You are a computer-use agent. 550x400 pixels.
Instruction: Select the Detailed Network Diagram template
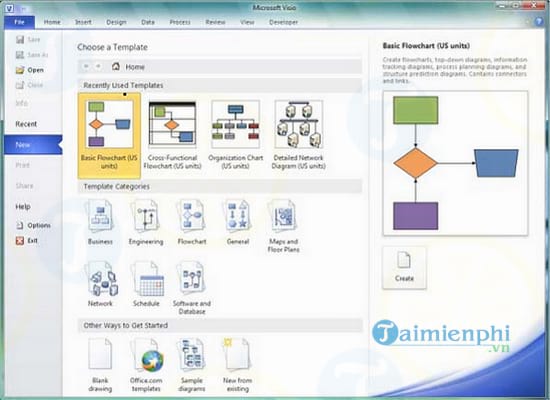click(x=299, y=136)
